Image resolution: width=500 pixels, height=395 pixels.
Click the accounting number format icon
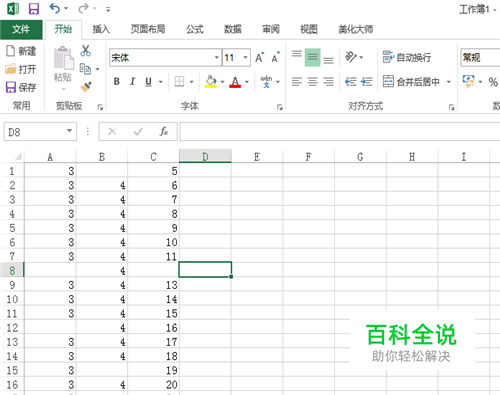click(x=469, y=81)
